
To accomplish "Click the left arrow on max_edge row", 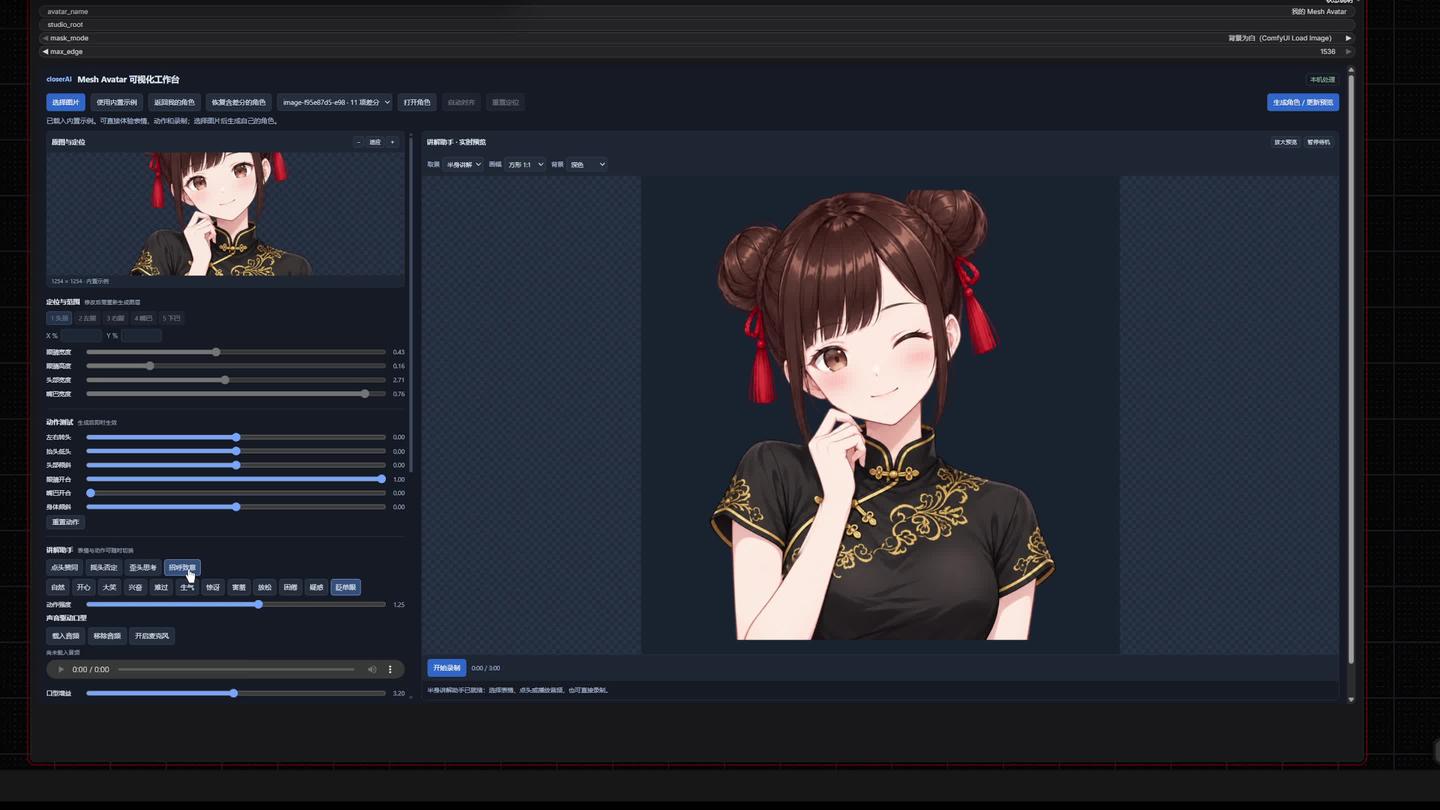I will (45, 51).
